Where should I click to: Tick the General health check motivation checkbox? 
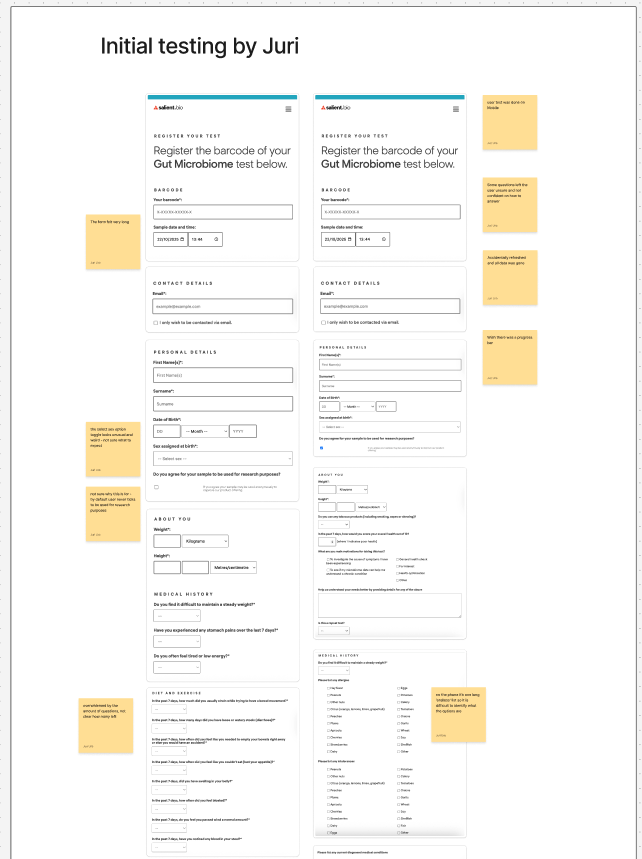tap(398, 559)
